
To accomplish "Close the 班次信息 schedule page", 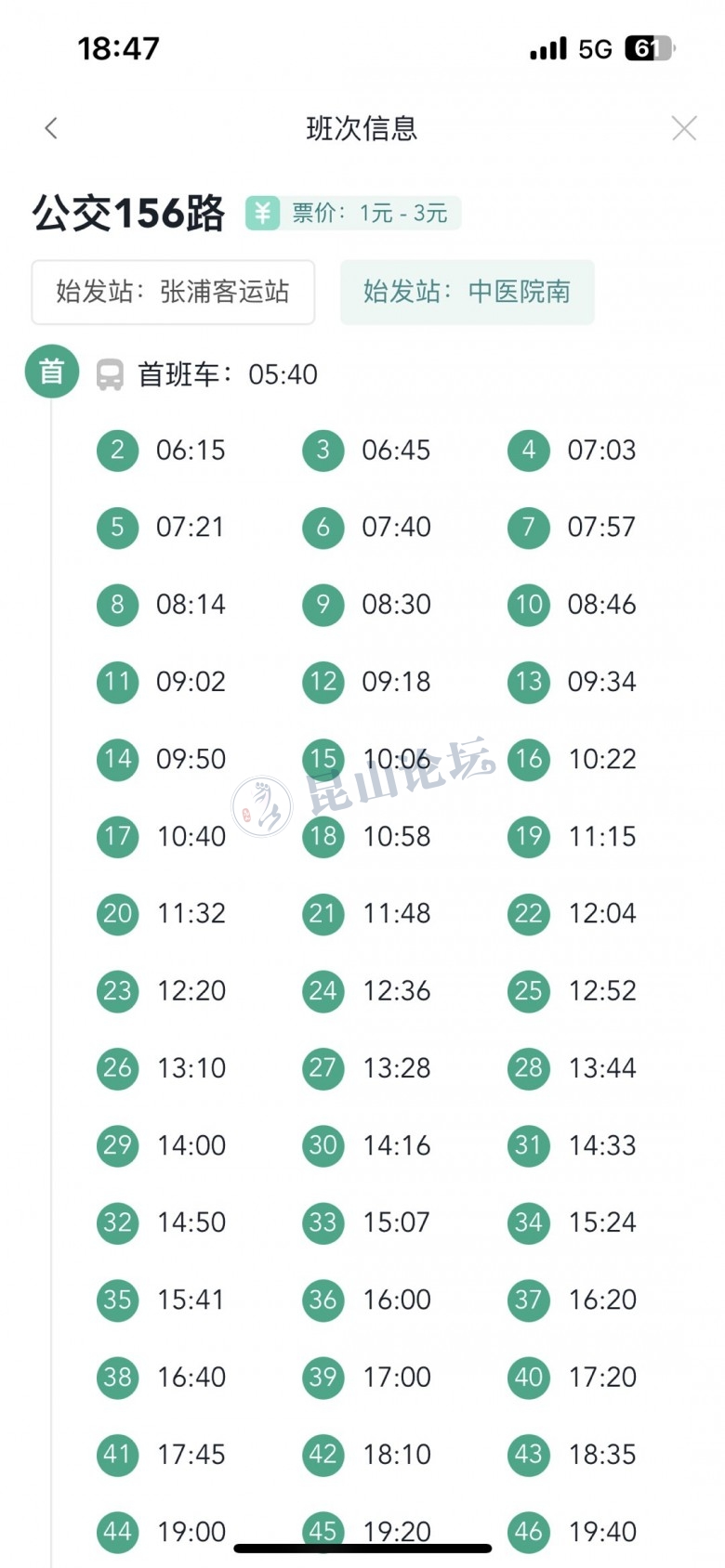I will (x=684, y=128).
